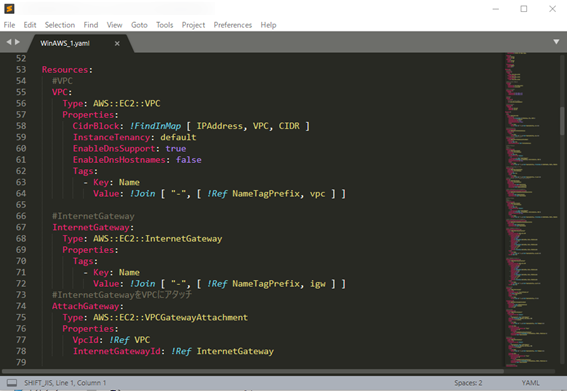This screenshot has width=567, height=391.
Task: Click the 'default' value on line 59
Action: [x=178, y=137]
